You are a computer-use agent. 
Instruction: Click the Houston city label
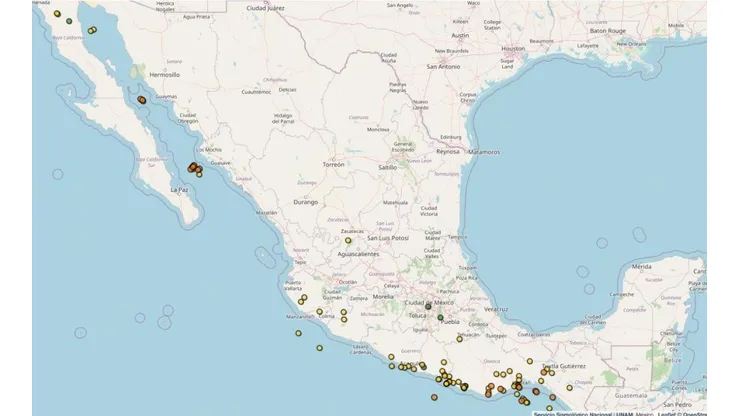[513, 49]
